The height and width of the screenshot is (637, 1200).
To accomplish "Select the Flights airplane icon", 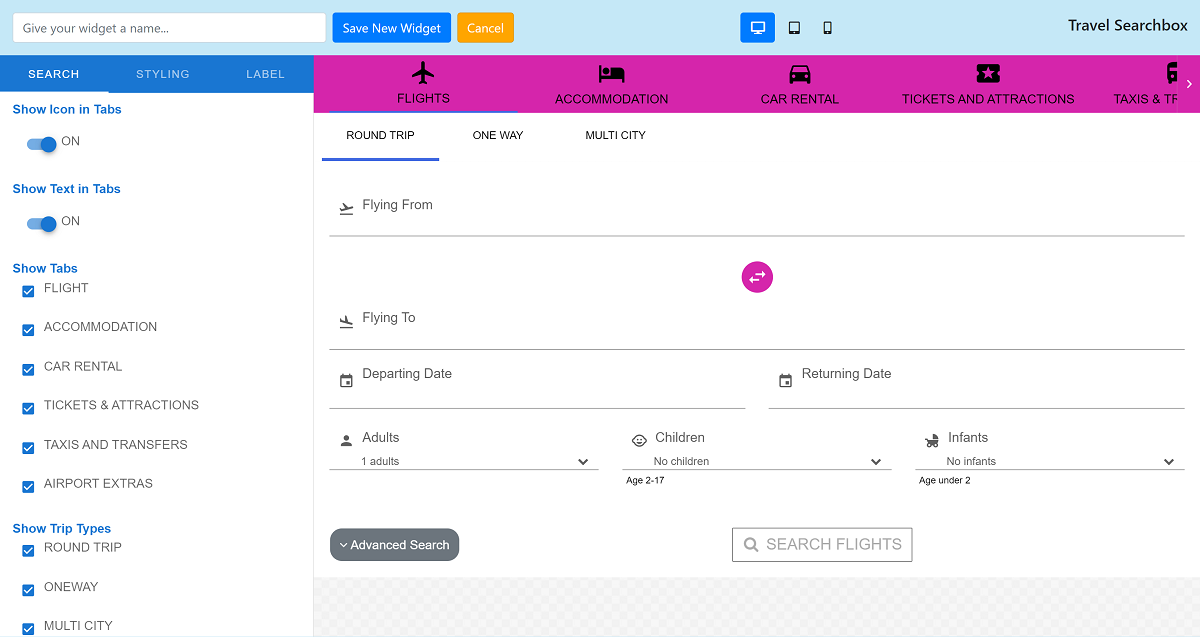I will pos(423,73).
